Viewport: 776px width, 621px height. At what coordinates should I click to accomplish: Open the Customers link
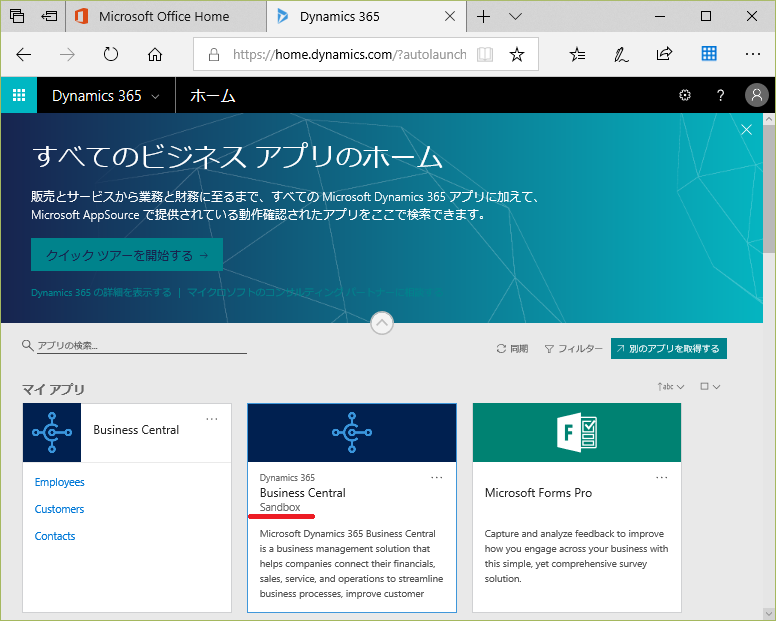click(59, 509)
